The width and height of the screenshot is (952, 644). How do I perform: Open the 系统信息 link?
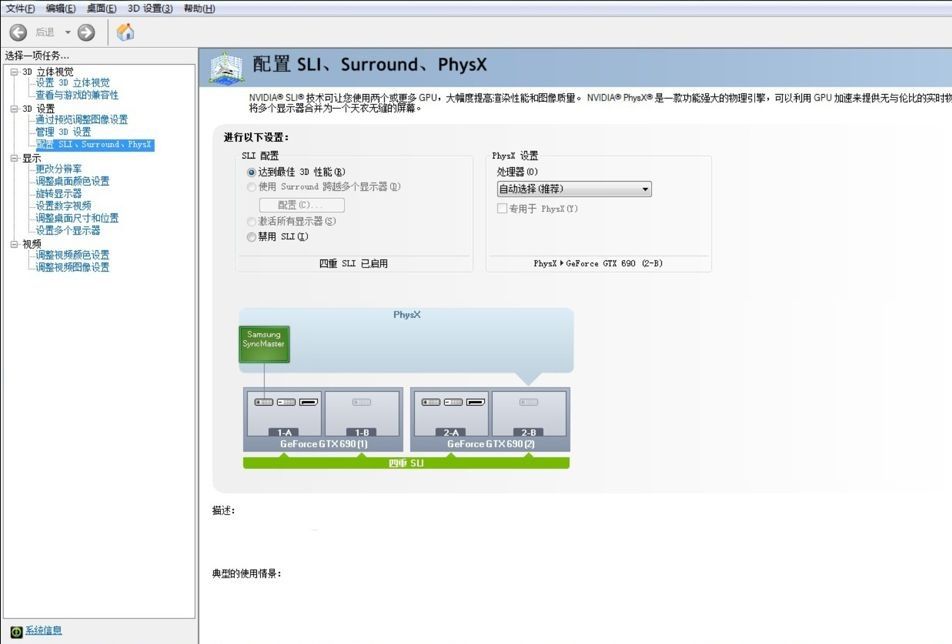pyautogui.click(x=43, y=631)
